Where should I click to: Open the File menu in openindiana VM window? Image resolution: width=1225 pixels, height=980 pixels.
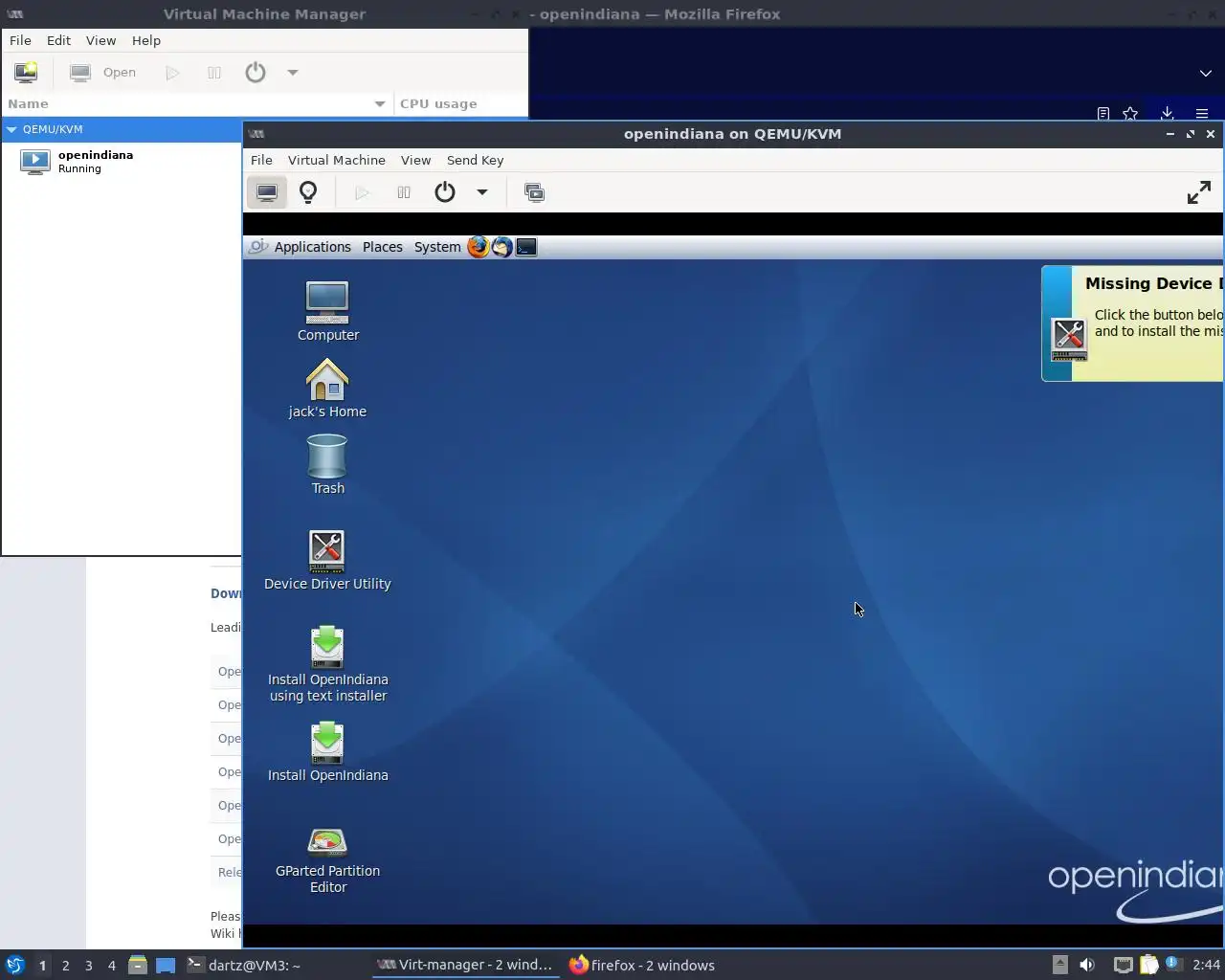coord(261,160)
